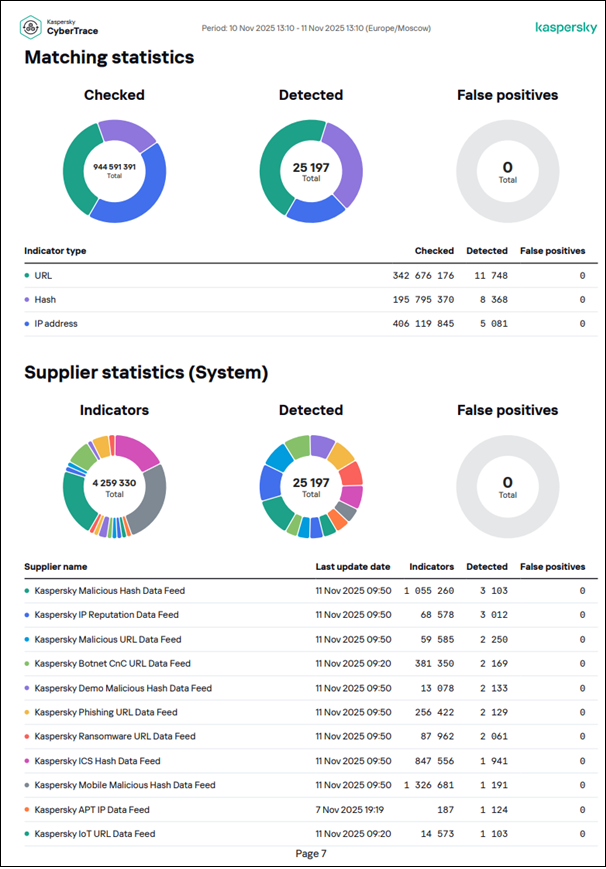Click the Supplier statistics (System) heading
This screenshot has width=606, height=869.
[x=146, y=372]
